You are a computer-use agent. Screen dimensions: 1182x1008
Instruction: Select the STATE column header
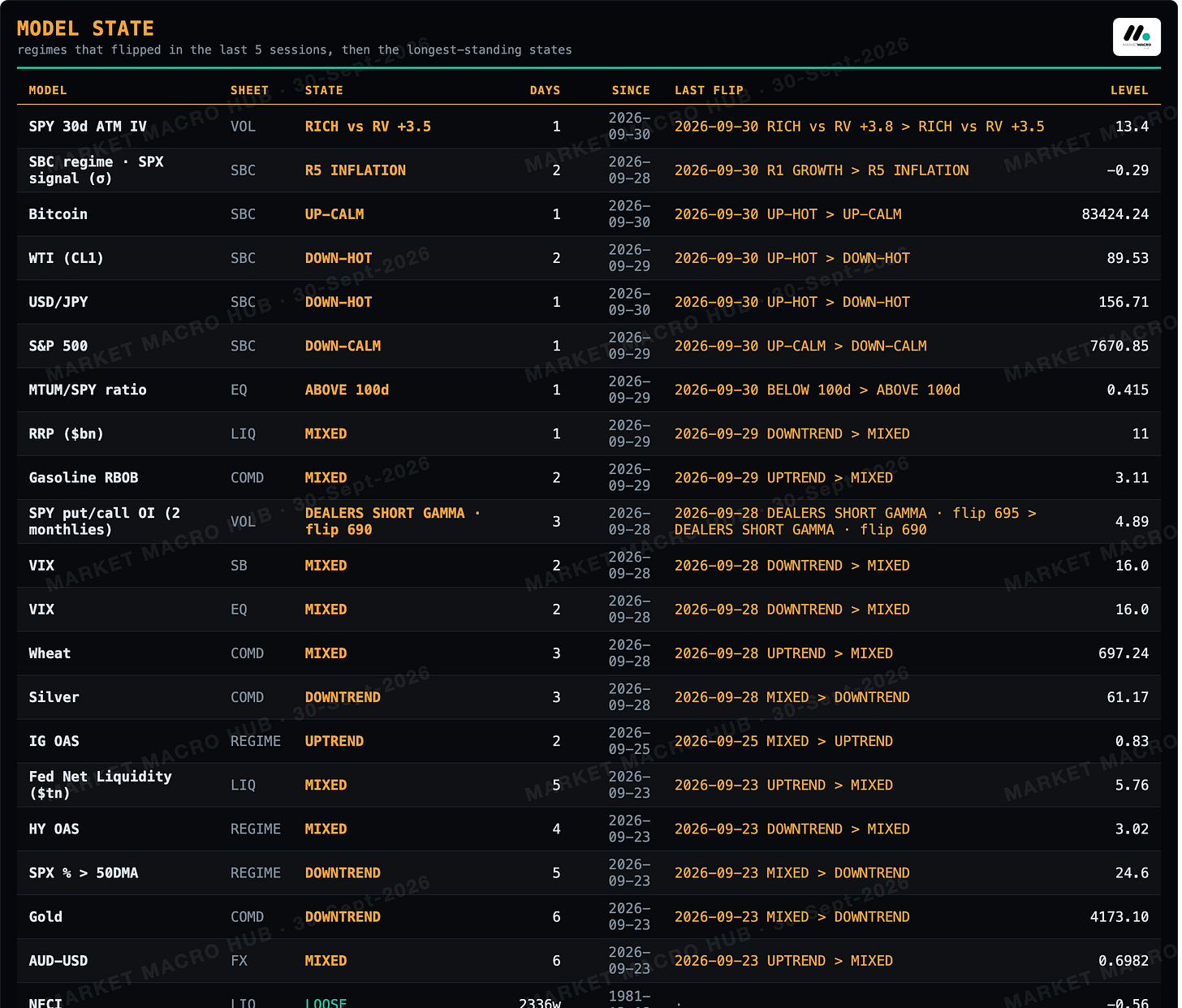point(324,90)
